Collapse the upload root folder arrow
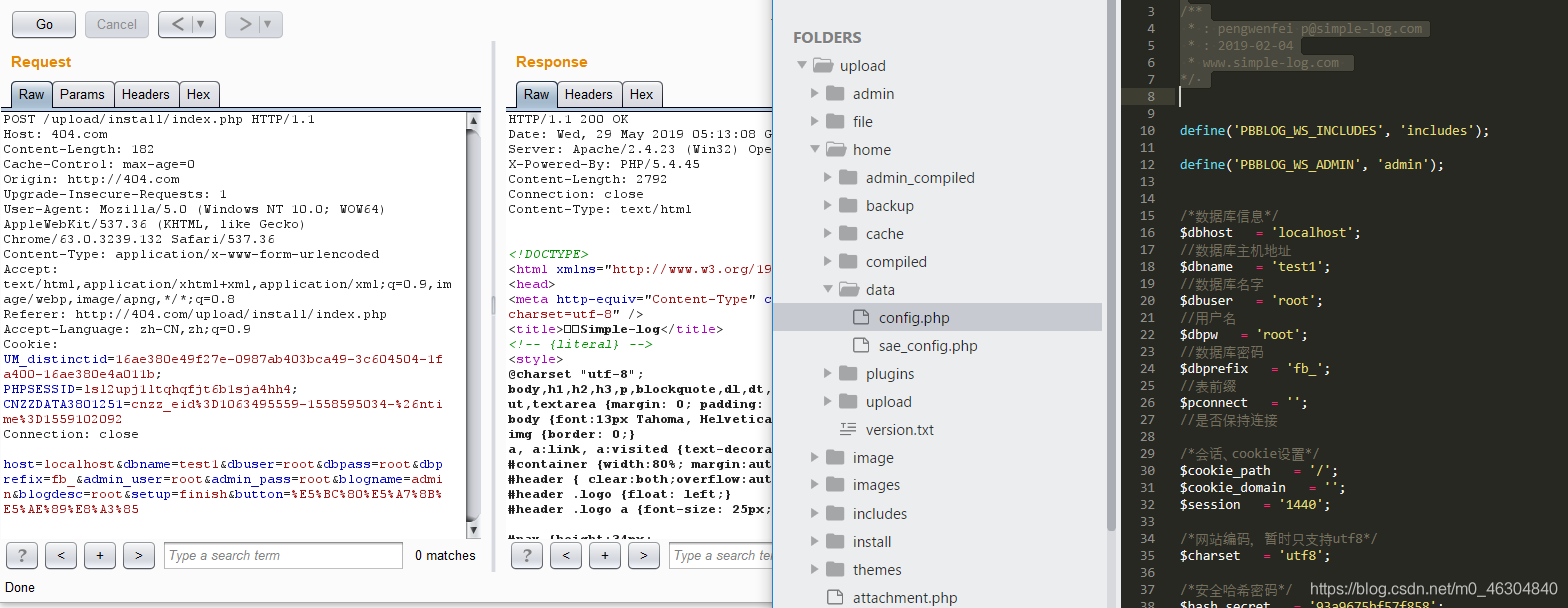This screenshot has height=608, width=1568. point(802,66)
